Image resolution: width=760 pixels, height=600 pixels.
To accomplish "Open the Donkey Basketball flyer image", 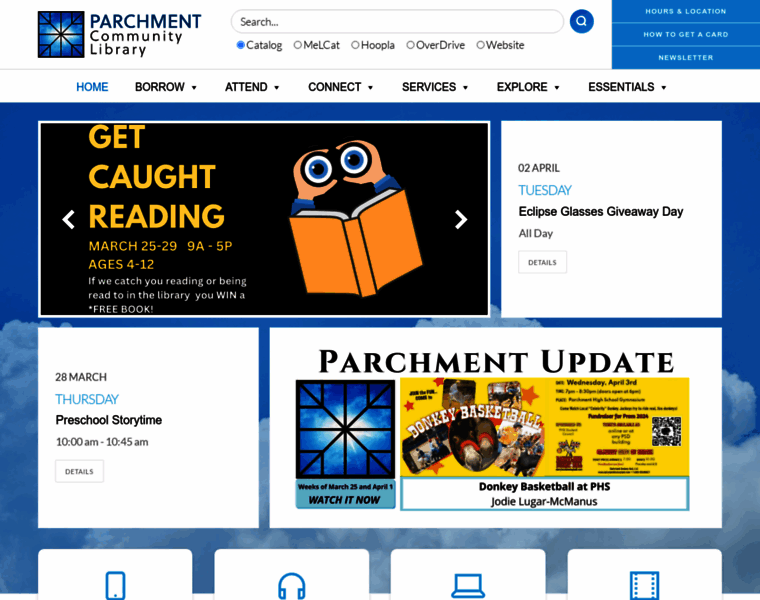I will [544, 426].
